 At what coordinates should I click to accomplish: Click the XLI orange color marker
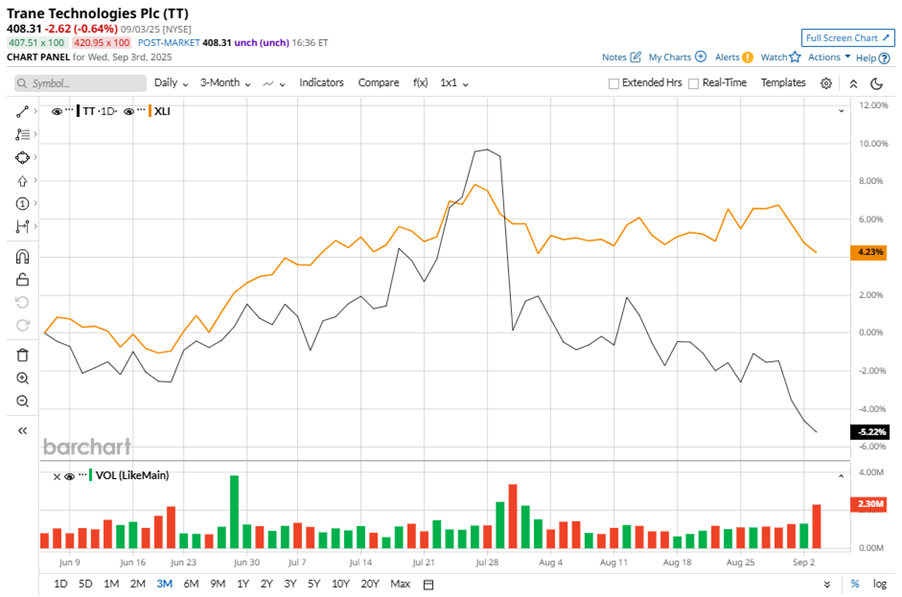click(150, 111)
